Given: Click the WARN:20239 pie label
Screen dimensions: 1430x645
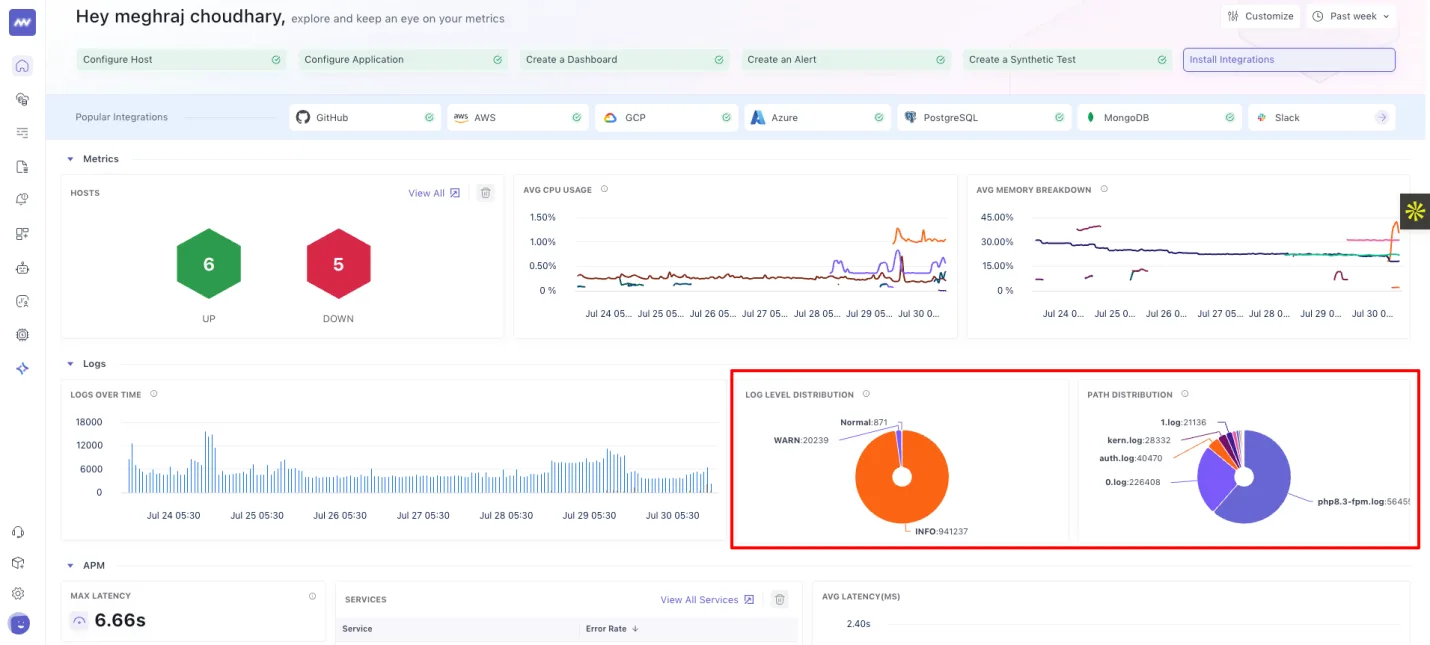Looking at the screenshot, I should pyautogui.click(x=801, y=440).
